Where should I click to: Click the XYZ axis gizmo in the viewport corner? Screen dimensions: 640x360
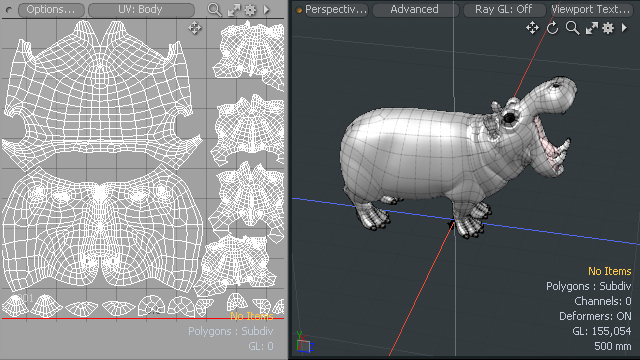304,342
